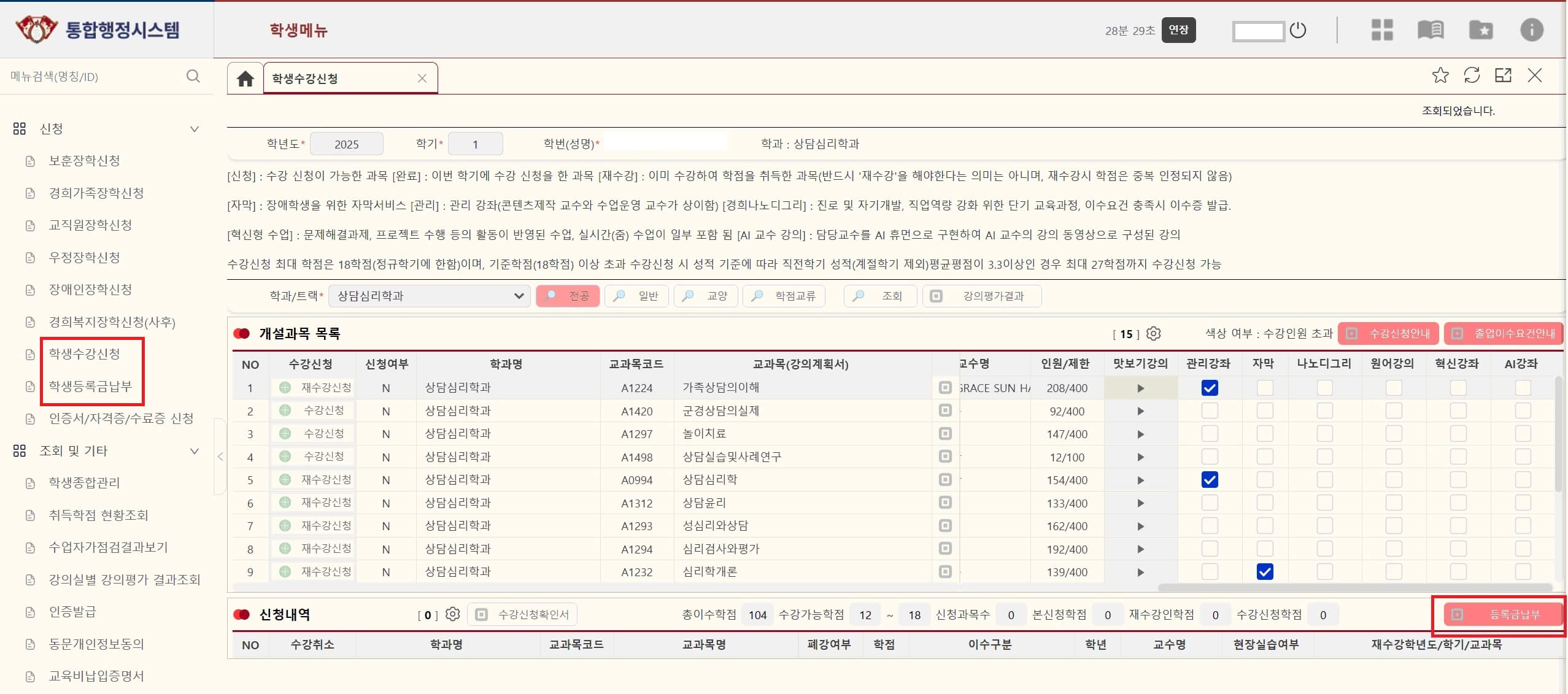Open 취득학점 현황조회 menu item
Viewport: 1568px width, 694px height.
pos(98,515)
